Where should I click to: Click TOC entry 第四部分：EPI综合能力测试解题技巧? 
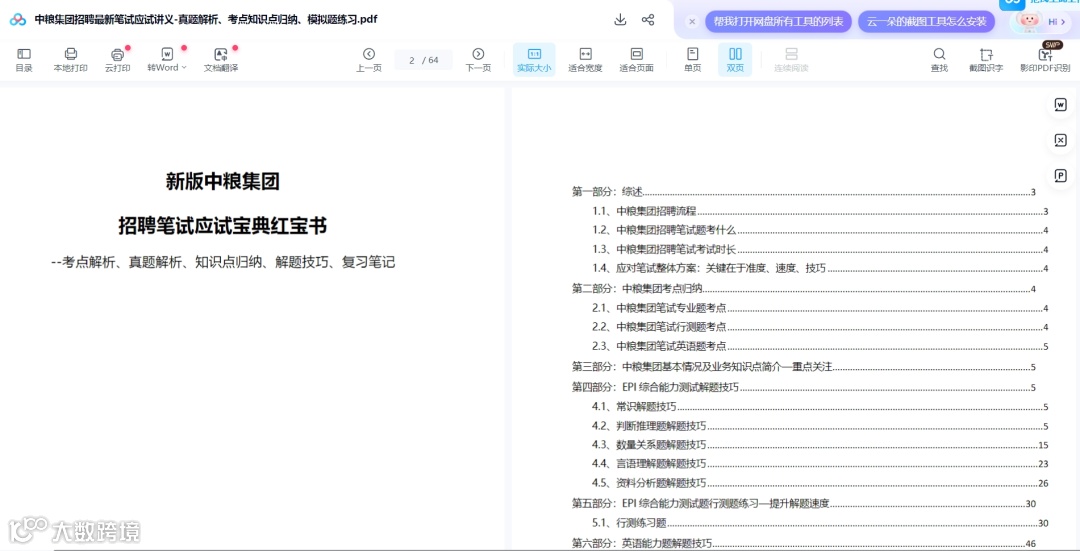tap(804, 387)
